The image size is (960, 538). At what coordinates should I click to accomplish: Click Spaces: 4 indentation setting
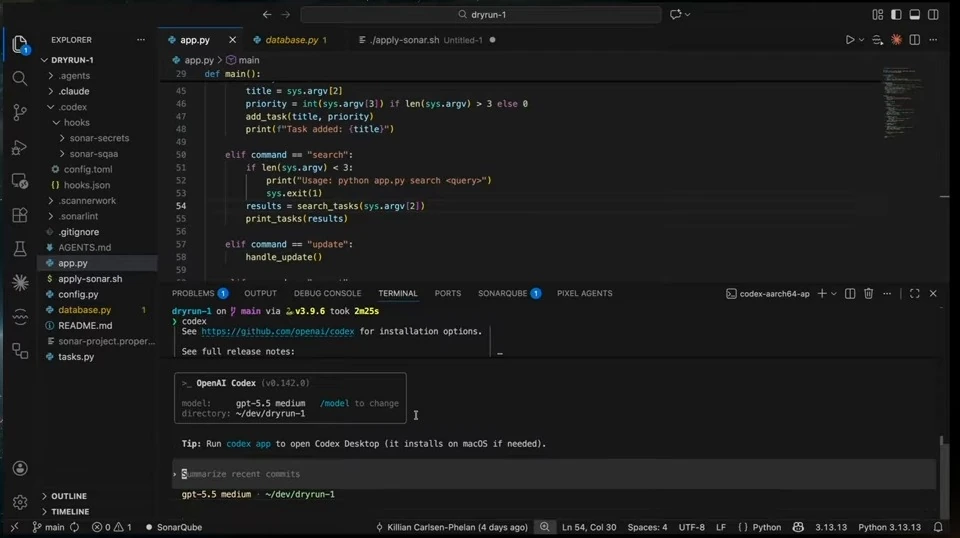point(647,527)
